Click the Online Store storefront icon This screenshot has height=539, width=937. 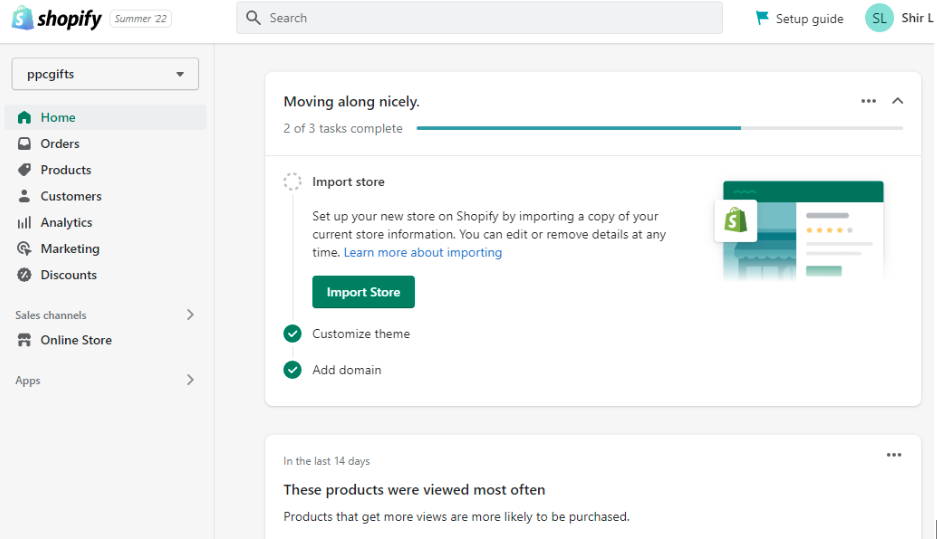[x=24, y=340]
